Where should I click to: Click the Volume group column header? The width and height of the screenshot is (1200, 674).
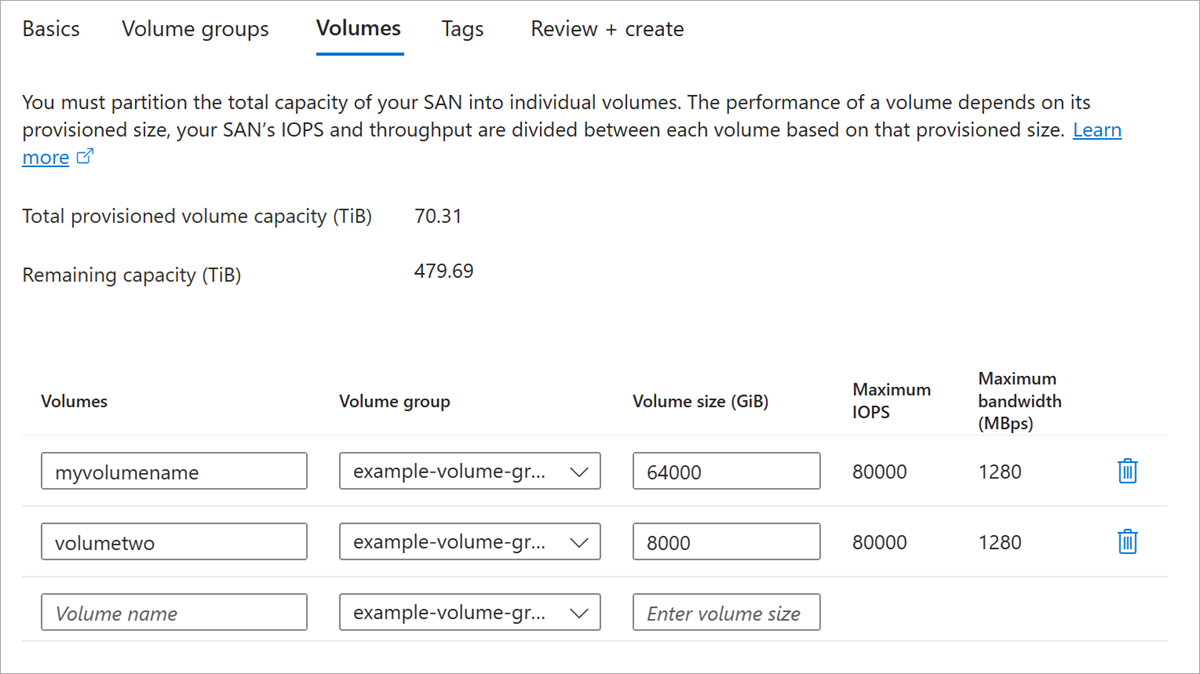(x=395, y=401)
